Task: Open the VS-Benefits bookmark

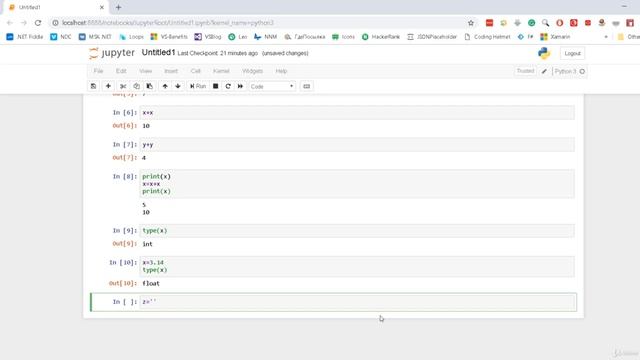Action: click(169, 37)
